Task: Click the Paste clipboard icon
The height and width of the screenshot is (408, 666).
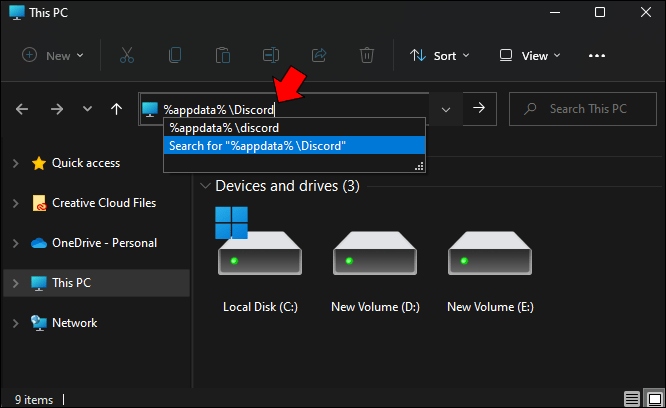Action: tap(223, 56)
